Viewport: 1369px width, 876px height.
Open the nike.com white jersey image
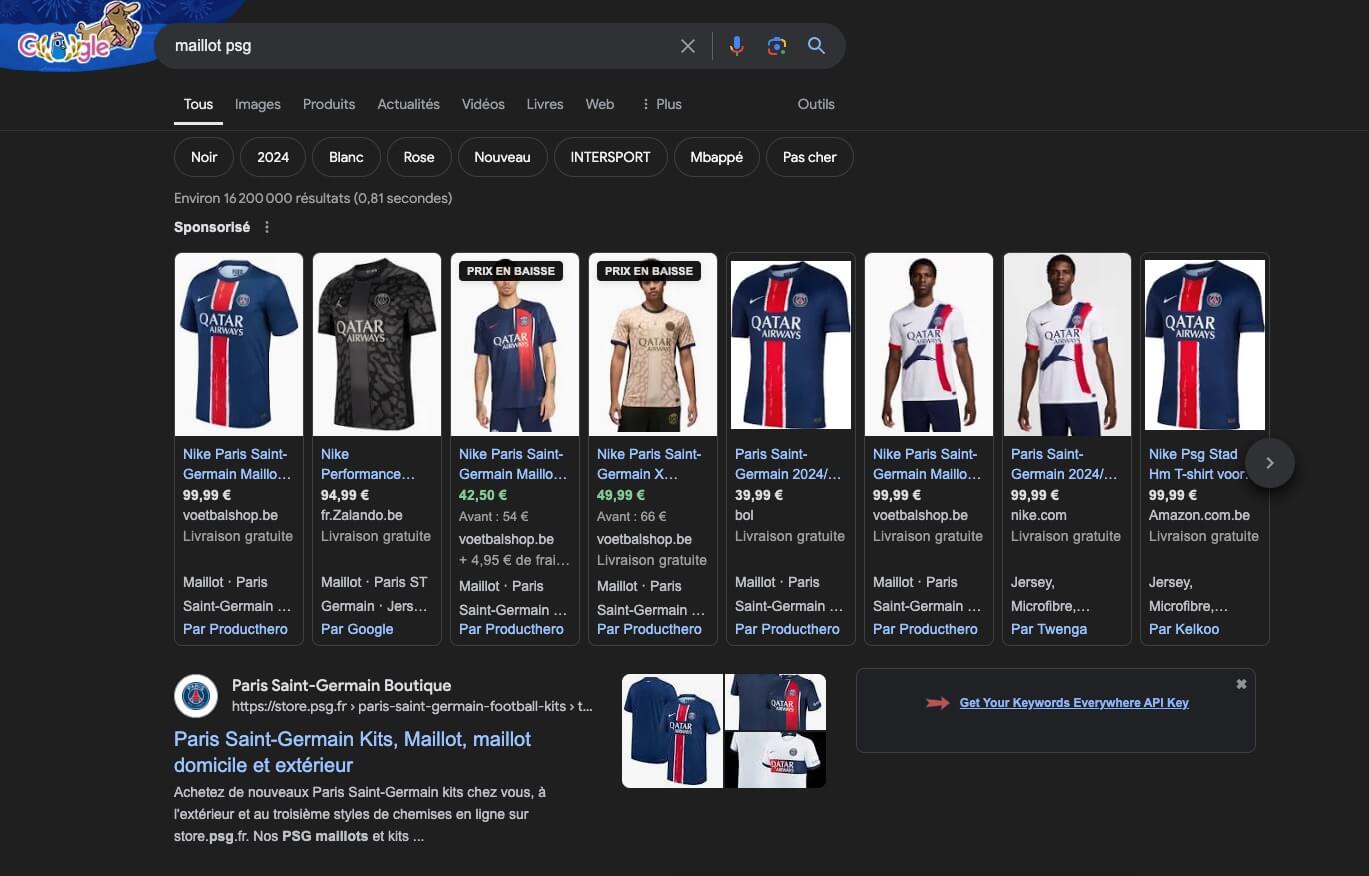point(1067,344)
